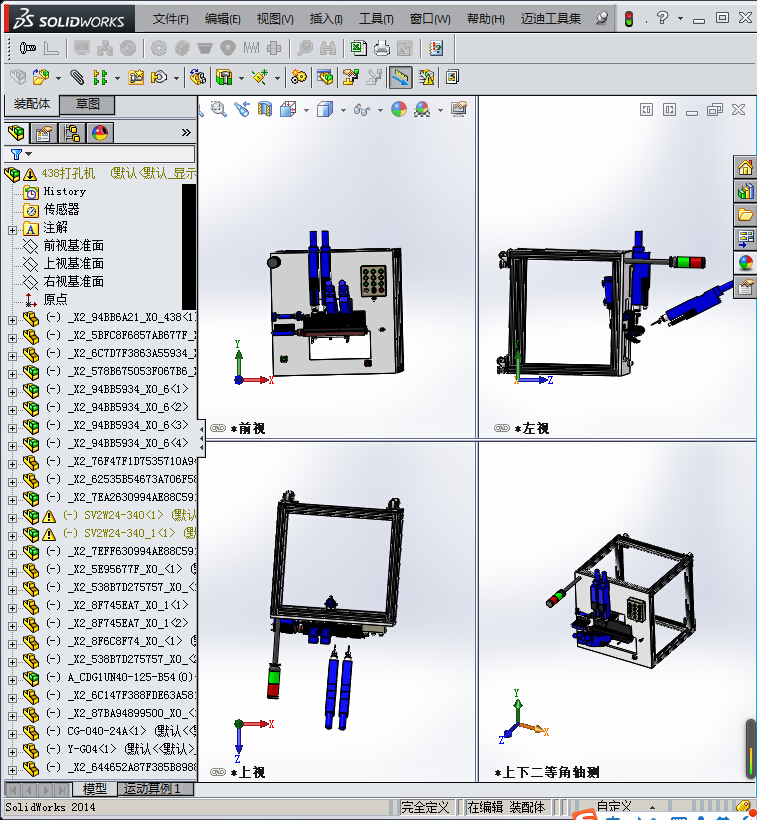Click New Motion Study gears icon
The height and width of the screenshot is (820, 757).
299,77
